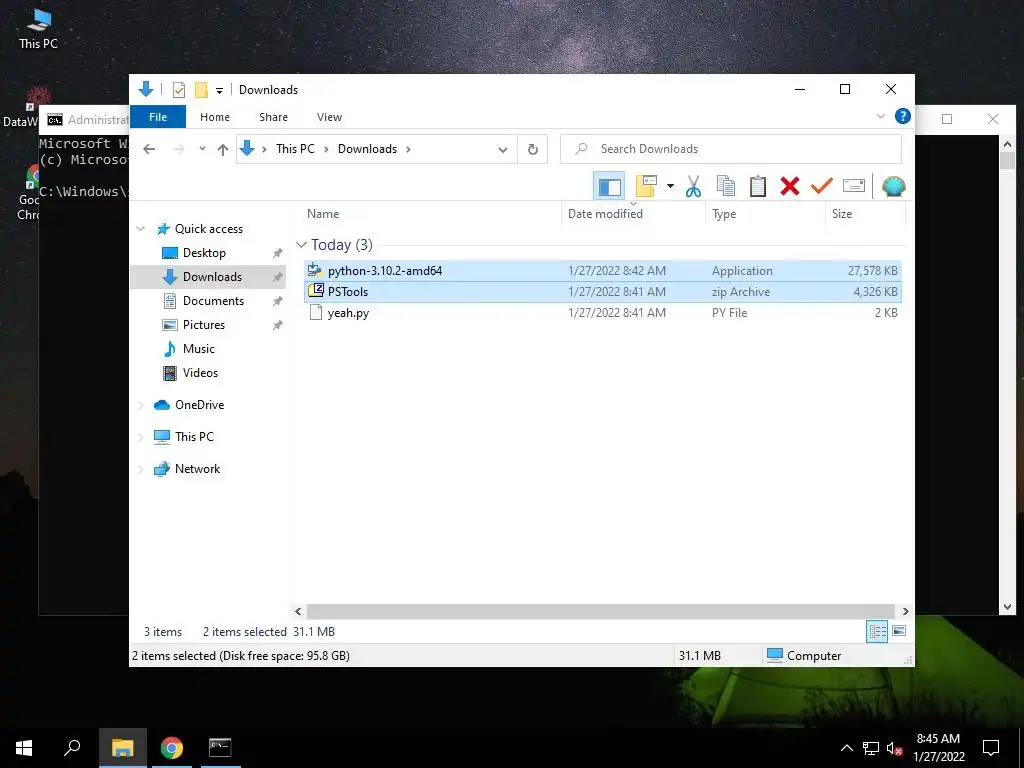Switch to Large icons view in status bar
Screen dimensions: 1024x768
[899, 631]
